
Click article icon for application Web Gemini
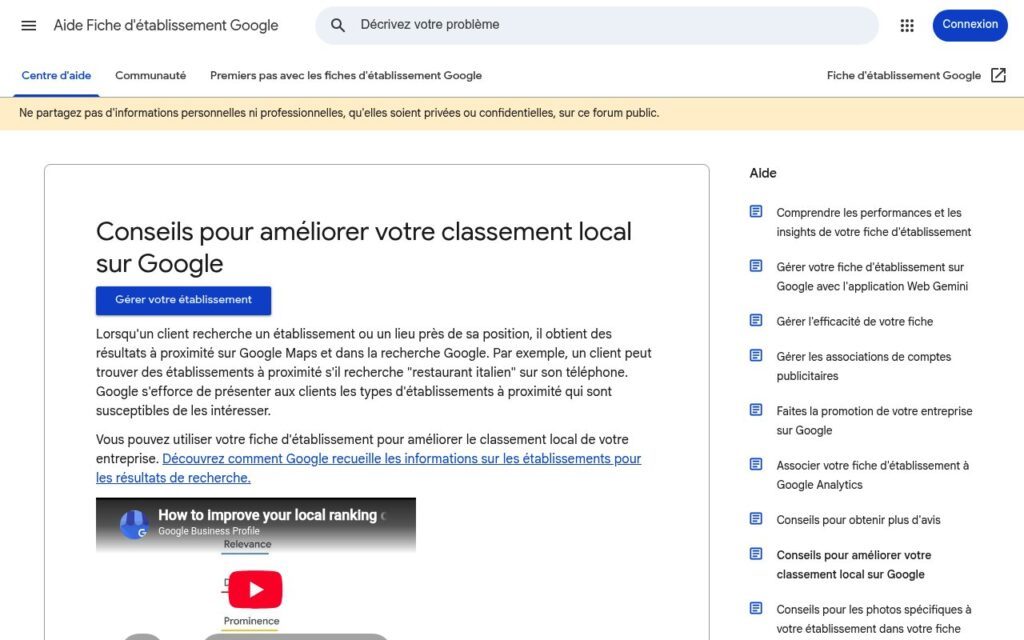[756, 266]
